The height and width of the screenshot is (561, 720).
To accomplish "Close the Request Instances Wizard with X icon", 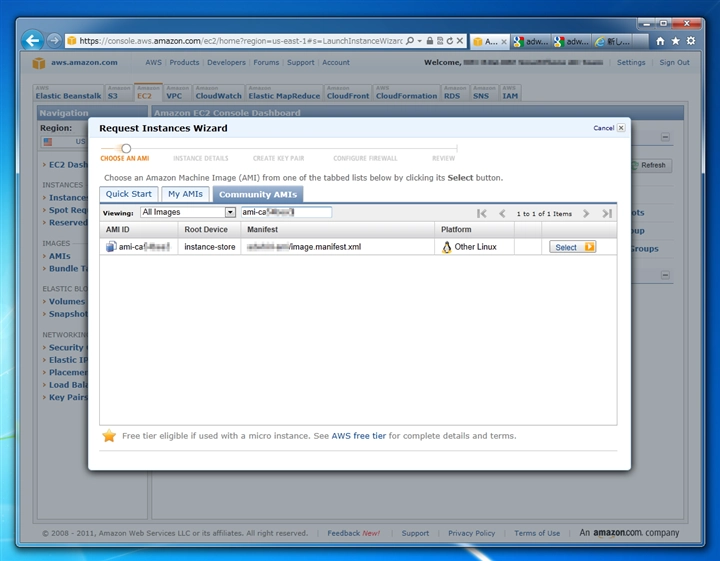I will tap(621, 128).
